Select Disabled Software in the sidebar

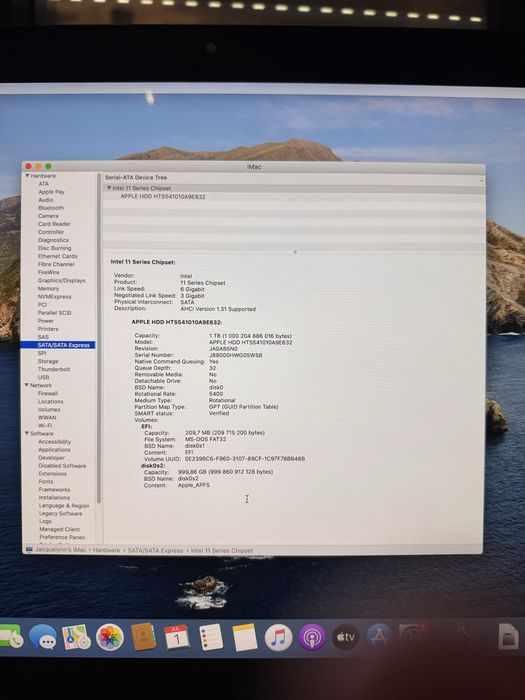[62, 466]
